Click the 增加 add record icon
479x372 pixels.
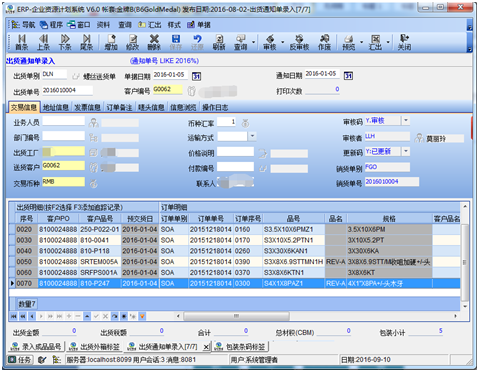coord(111,42)
